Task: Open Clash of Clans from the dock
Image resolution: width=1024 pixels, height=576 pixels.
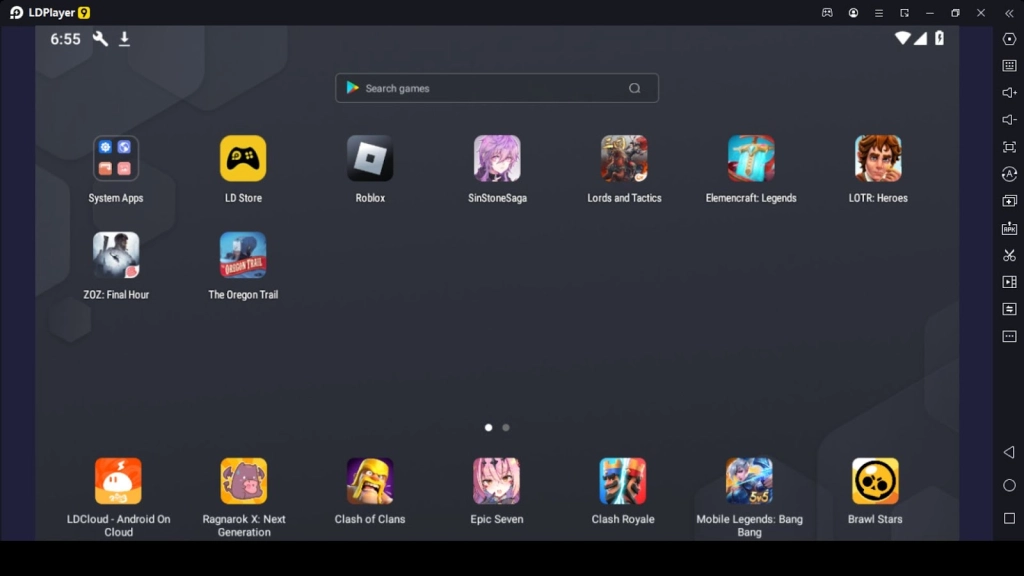Action: (370, 481)
